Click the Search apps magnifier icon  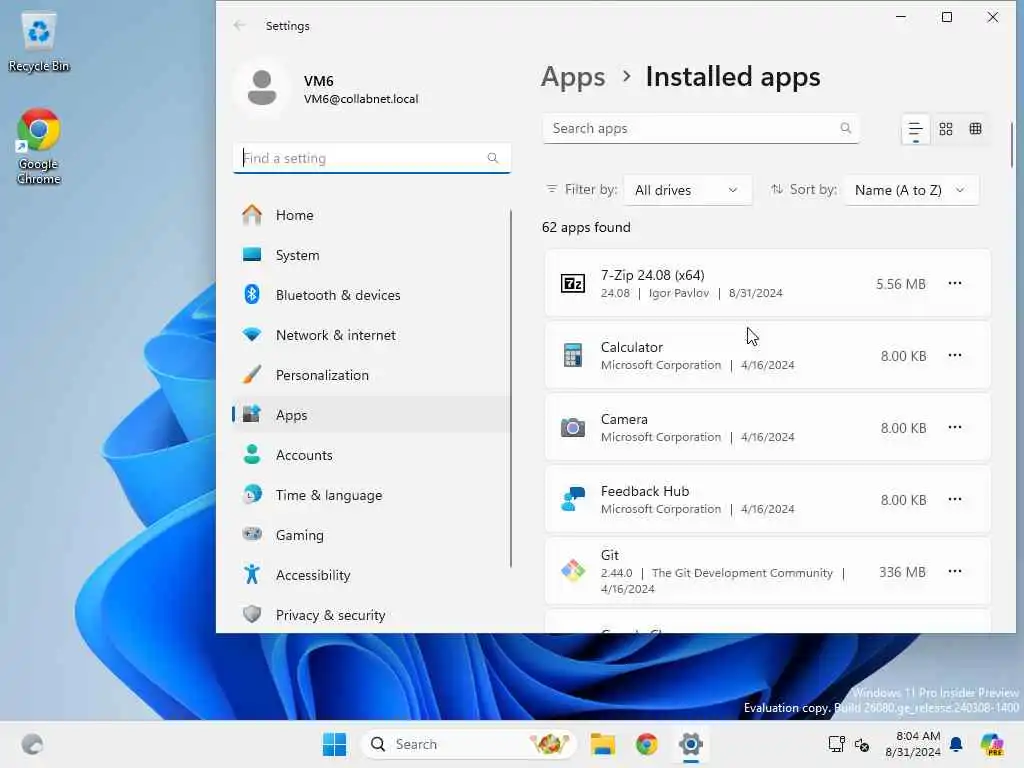click(x=846, y=128)
